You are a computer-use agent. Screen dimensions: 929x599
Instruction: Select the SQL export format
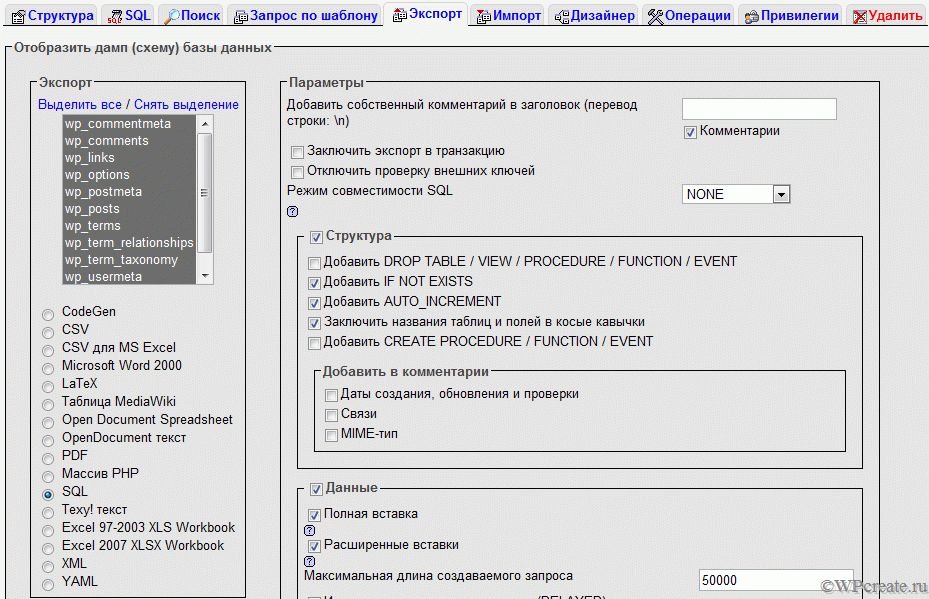coord(48,495)
